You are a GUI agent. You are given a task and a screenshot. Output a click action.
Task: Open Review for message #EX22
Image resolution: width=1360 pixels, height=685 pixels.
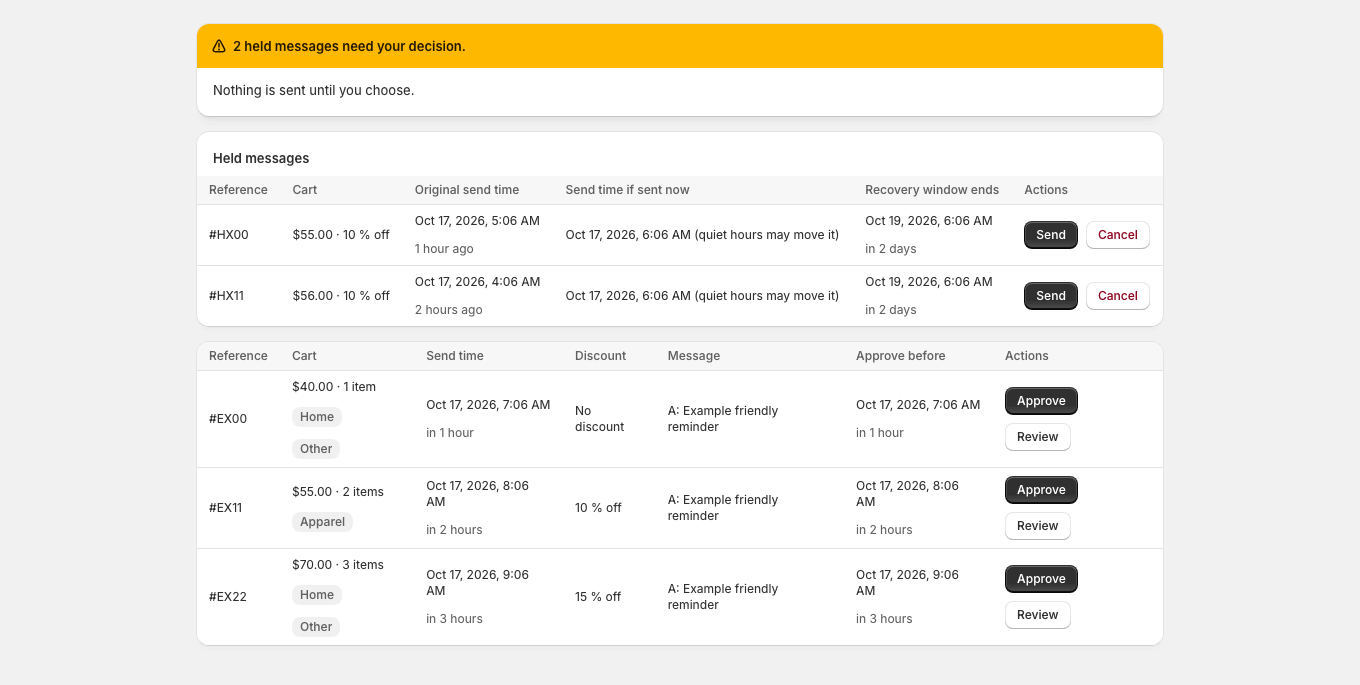click(x=1038, y=615)
